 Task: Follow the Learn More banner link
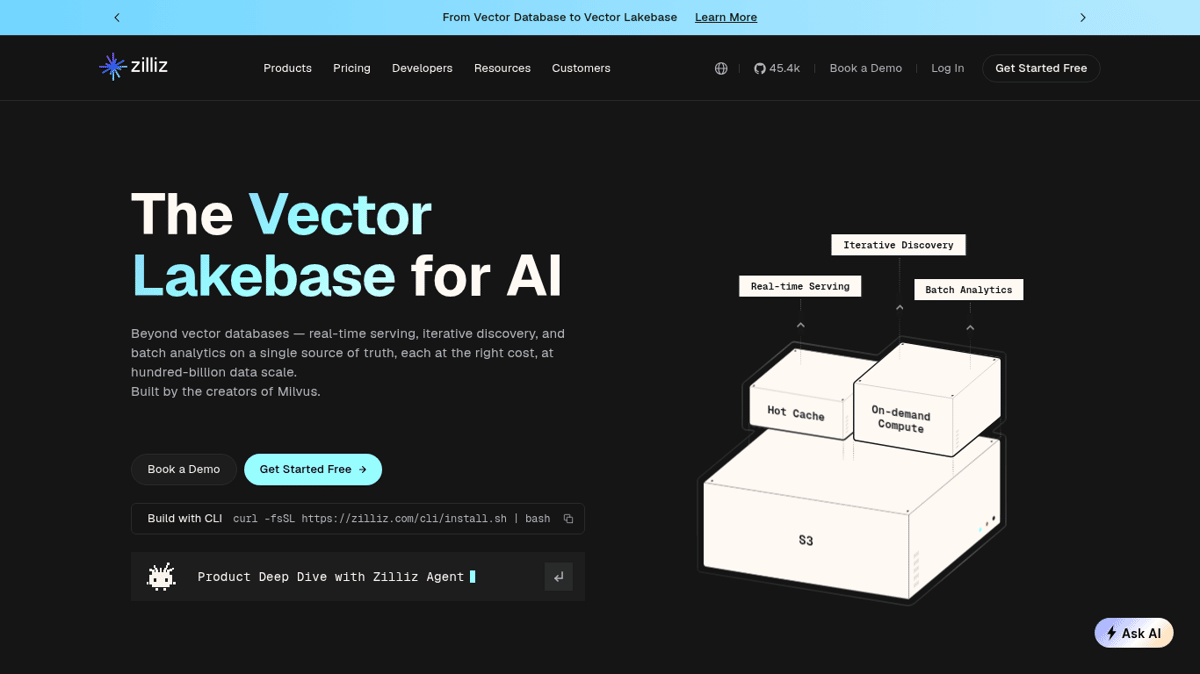tap(726, 17)
